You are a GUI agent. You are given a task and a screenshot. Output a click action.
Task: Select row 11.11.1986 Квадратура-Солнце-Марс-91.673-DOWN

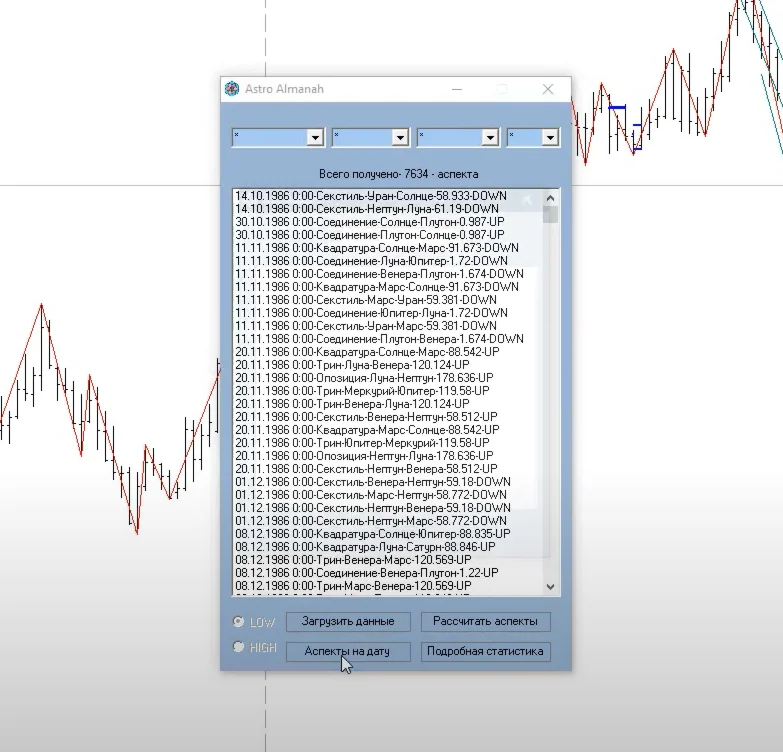(388, 248)
